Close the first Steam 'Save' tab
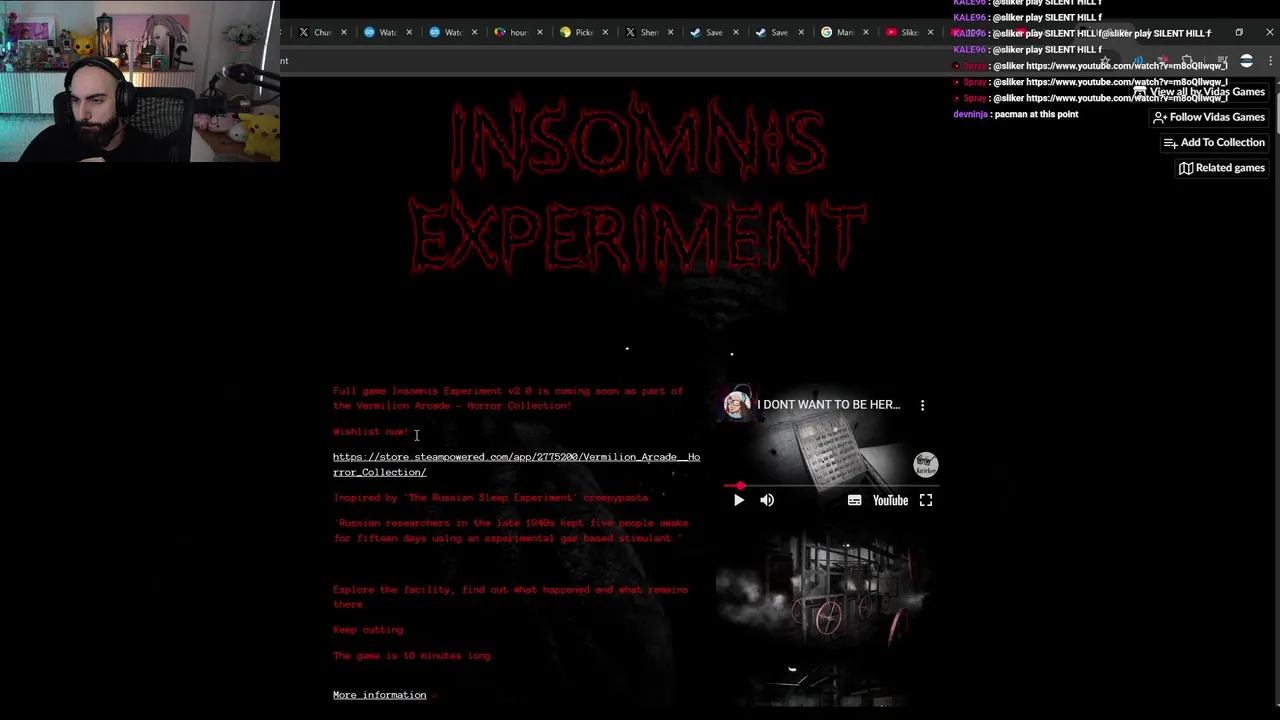1280x720 pixels. [735, 32]
